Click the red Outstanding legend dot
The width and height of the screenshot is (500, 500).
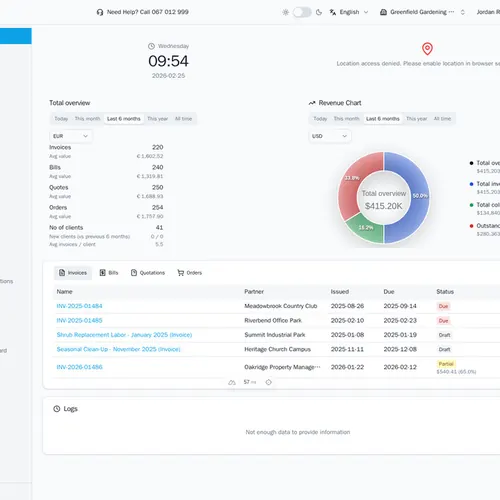[471, 226]
